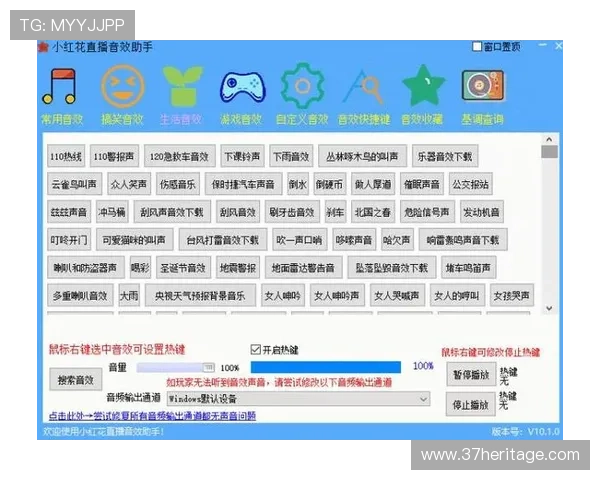Open the 搞笑音效 laughing face icon
Image resolution: width=600 pixels, height=480 pixels.
pos(123,87)
